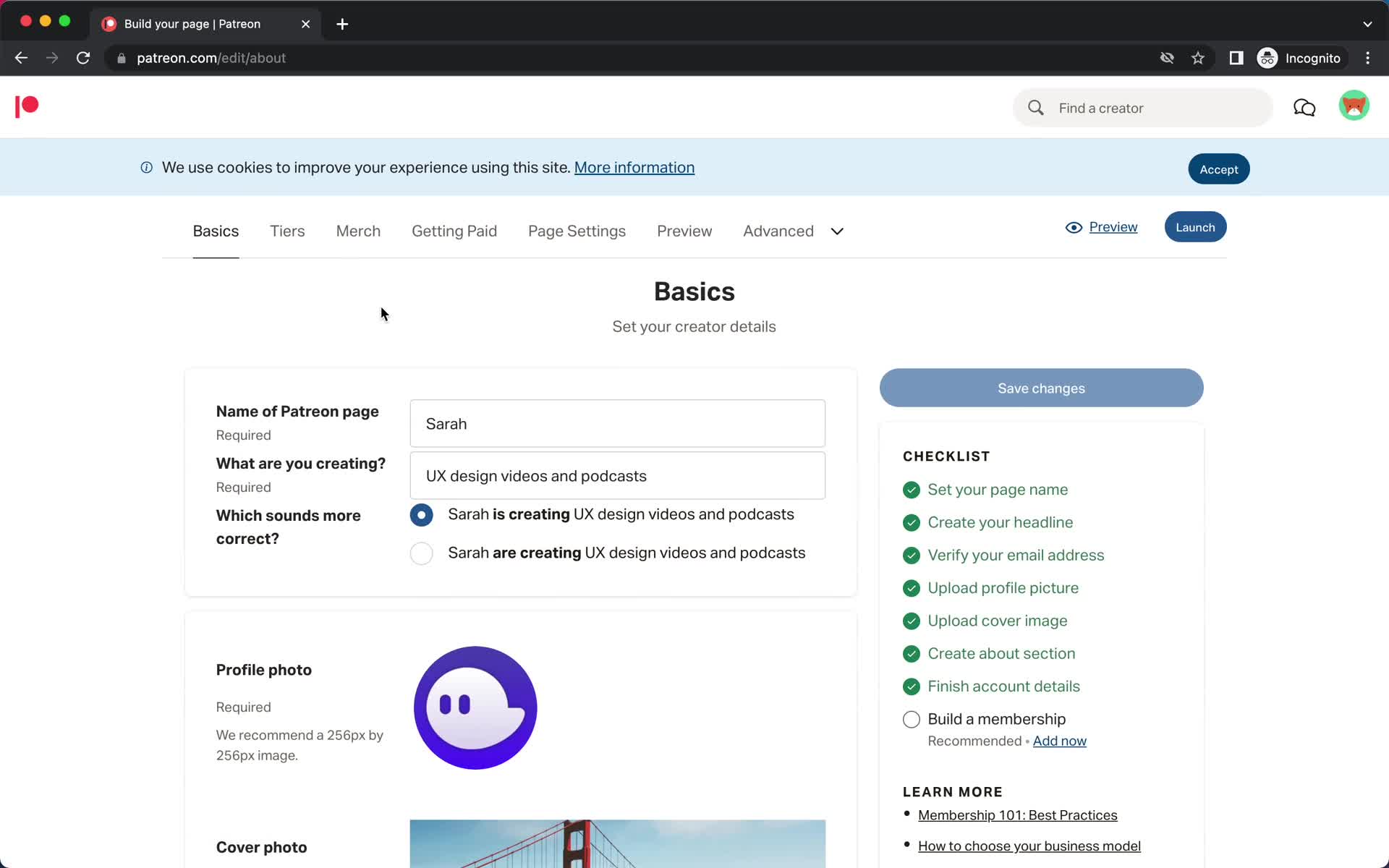The image size is (1389, 868).
Task: Click the Golden Gate cover photo
Action: [617, 844]
